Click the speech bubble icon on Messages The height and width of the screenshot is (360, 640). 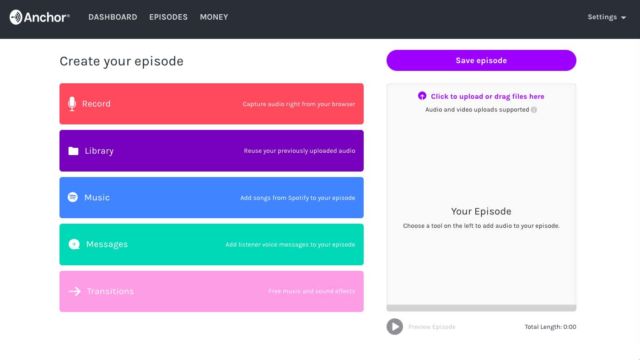[x=74, y=244]
